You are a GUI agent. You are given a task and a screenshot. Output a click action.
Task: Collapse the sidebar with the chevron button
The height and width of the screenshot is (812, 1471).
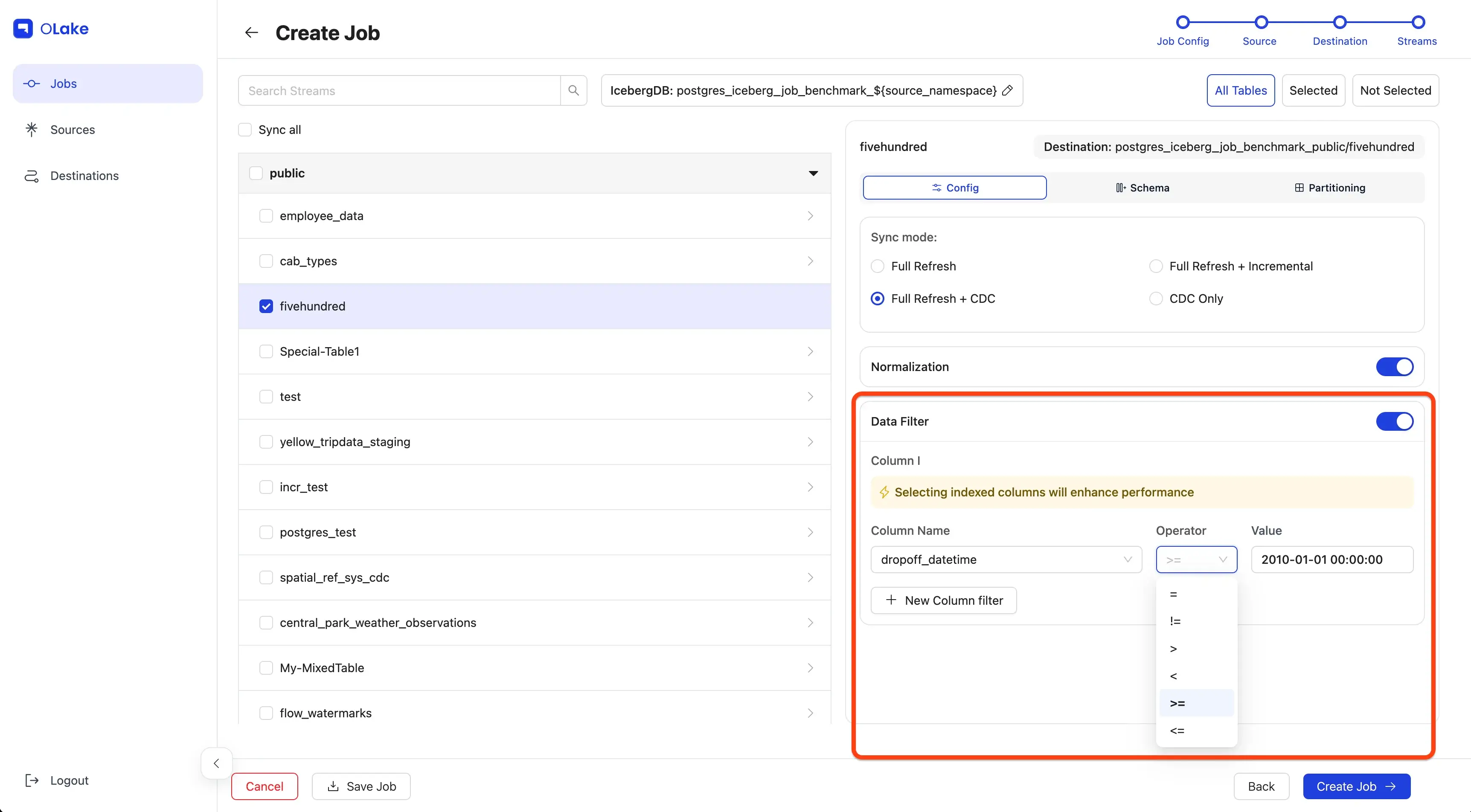[x=216, y=763]
